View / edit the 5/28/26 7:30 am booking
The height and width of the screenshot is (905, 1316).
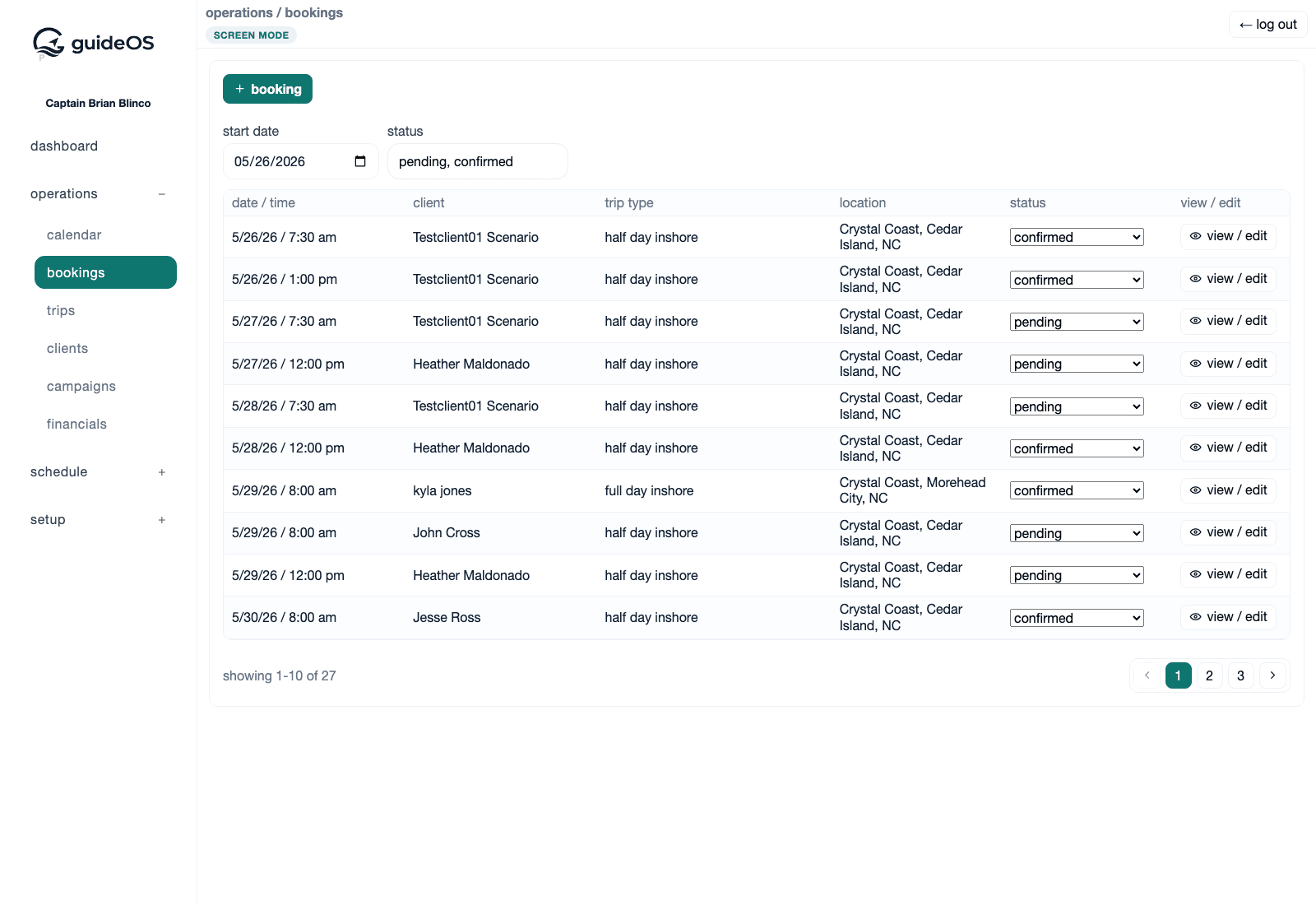1228,406
